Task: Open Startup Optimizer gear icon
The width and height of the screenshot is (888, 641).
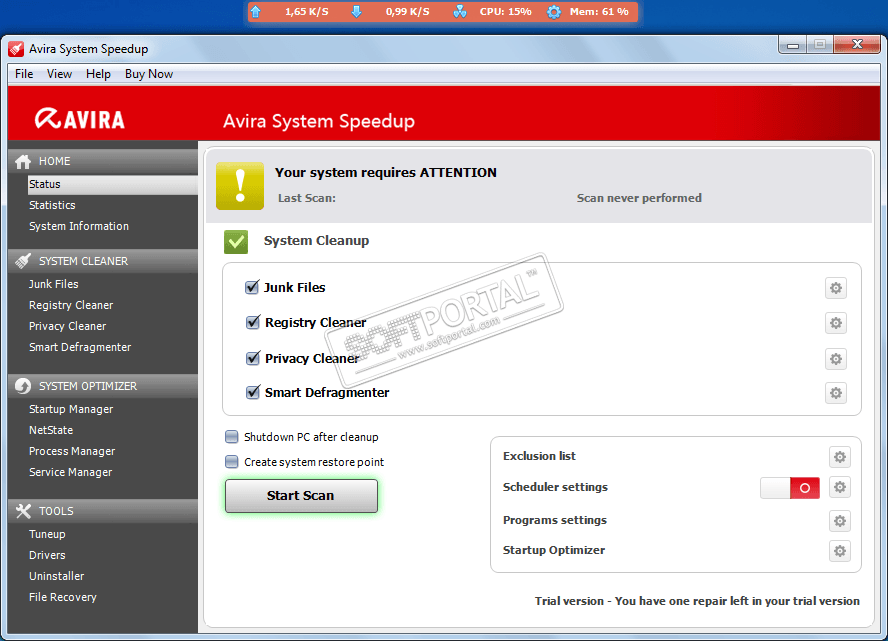Action: point(840,550)
